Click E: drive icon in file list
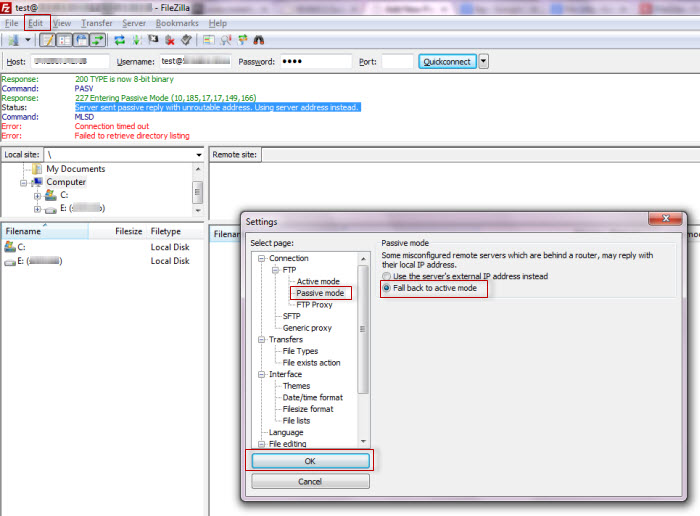Viewport: 700px width, 516px height. click(x=10, y=262)
